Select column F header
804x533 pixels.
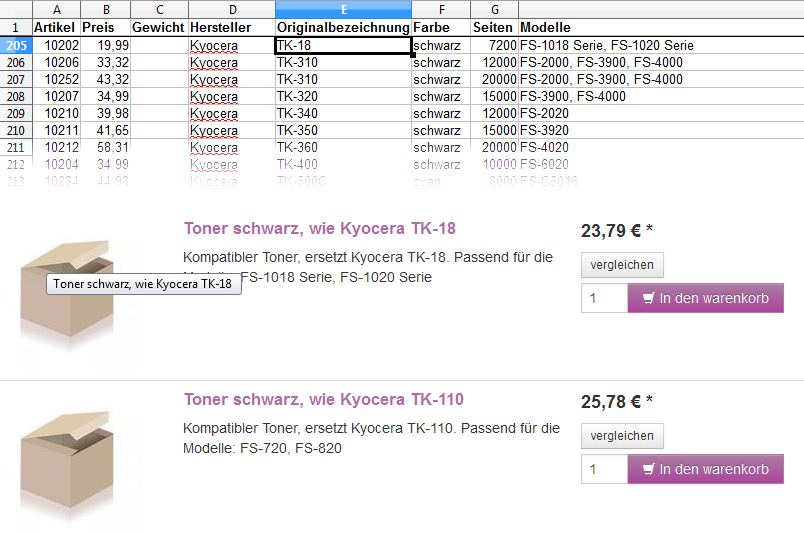(x=441, y=9)
